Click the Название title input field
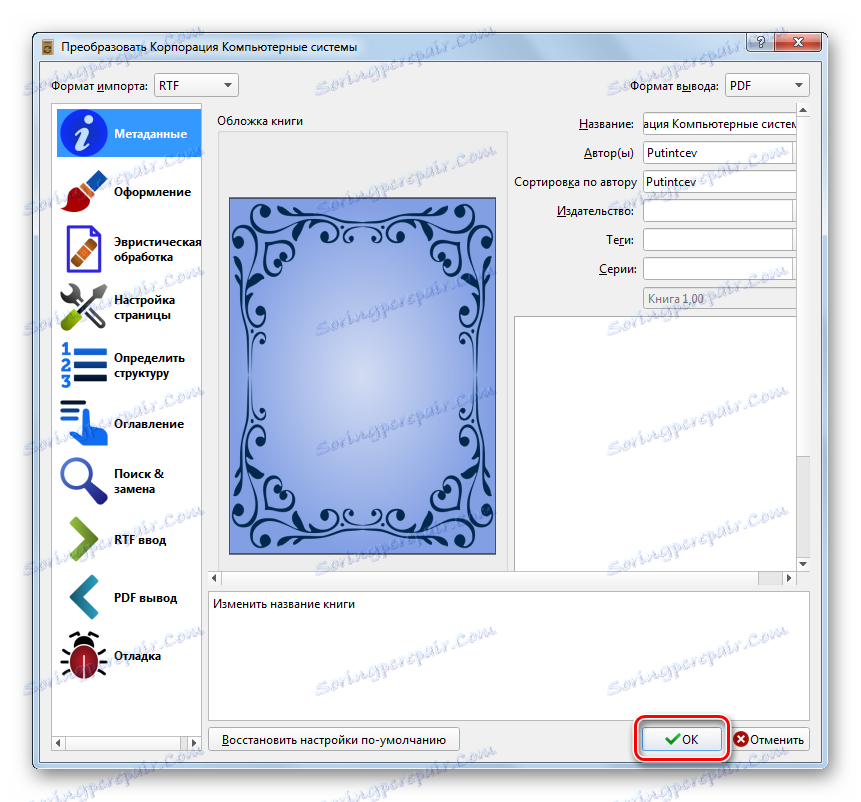861x802 pixels. (719, 124)
